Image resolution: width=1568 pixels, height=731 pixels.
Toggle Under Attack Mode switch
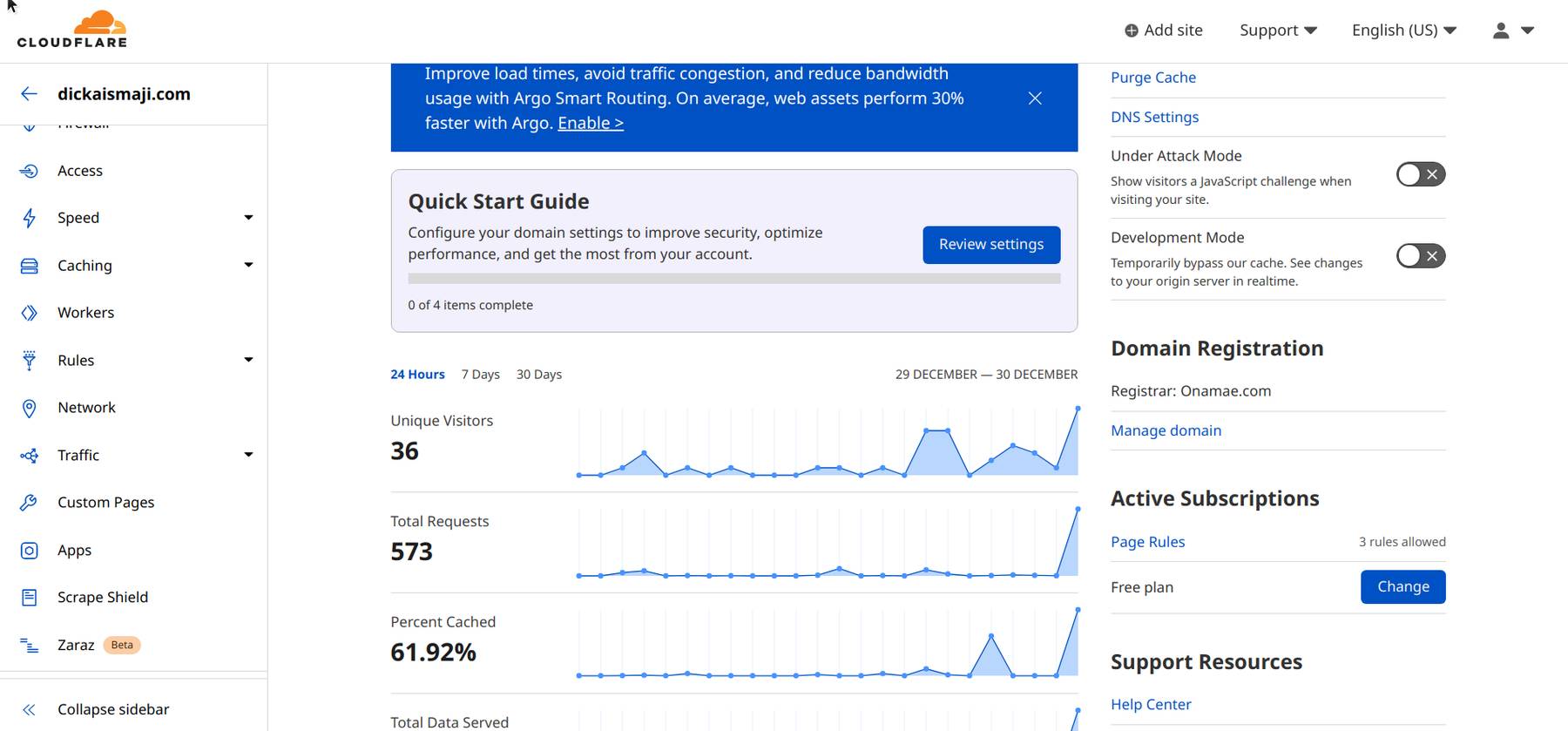click(1421, 174)
